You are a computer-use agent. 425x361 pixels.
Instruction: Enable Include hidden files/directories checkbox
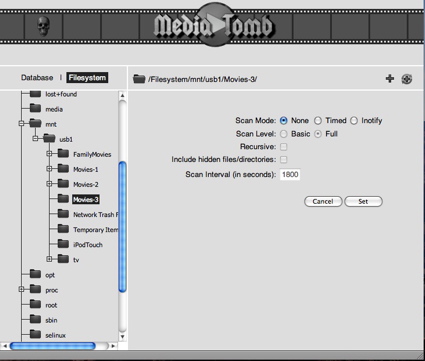[284, 160]
